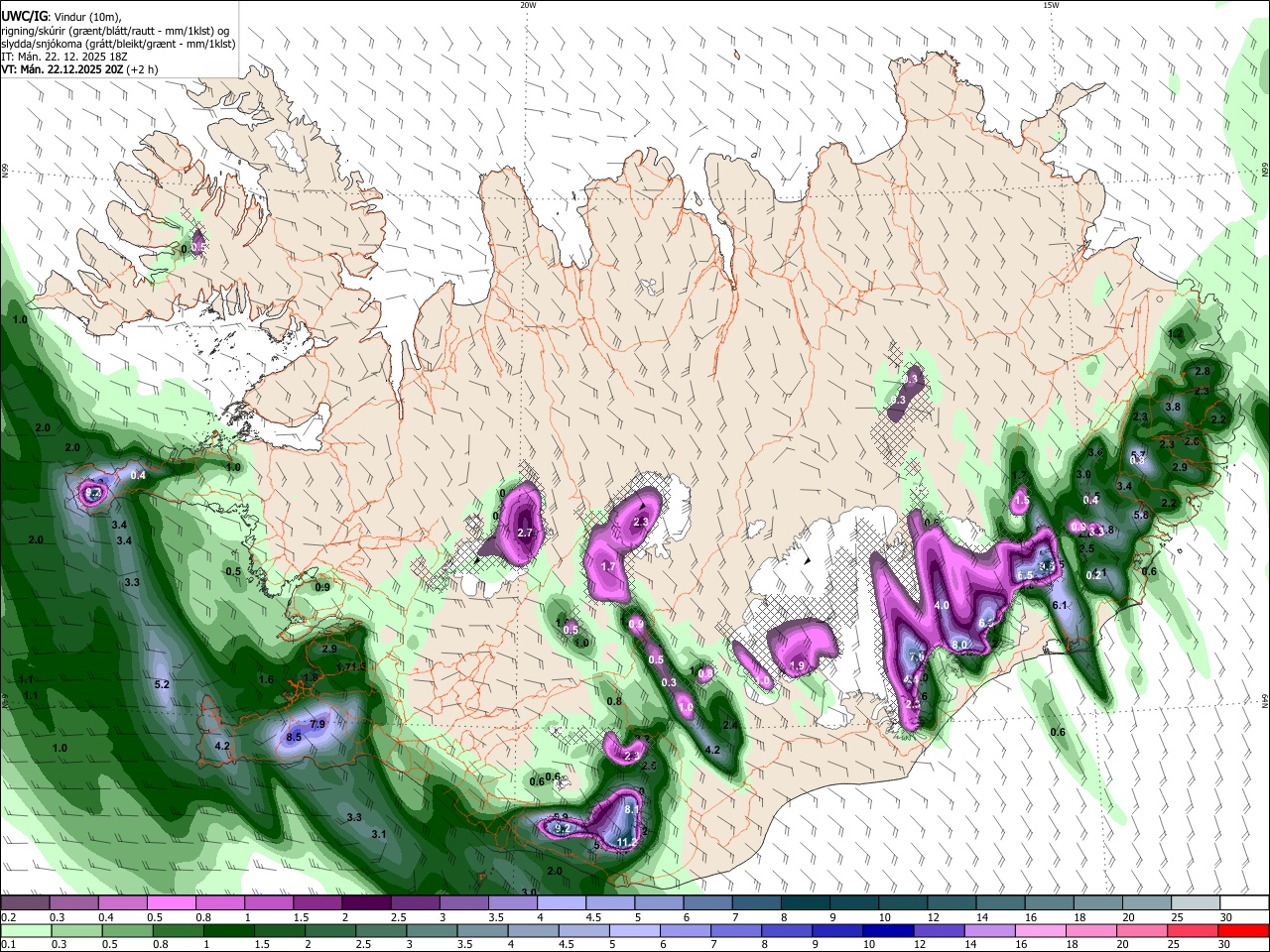
Task: Click the 11.2 precipitation value on the map
Action: point(627,843)
